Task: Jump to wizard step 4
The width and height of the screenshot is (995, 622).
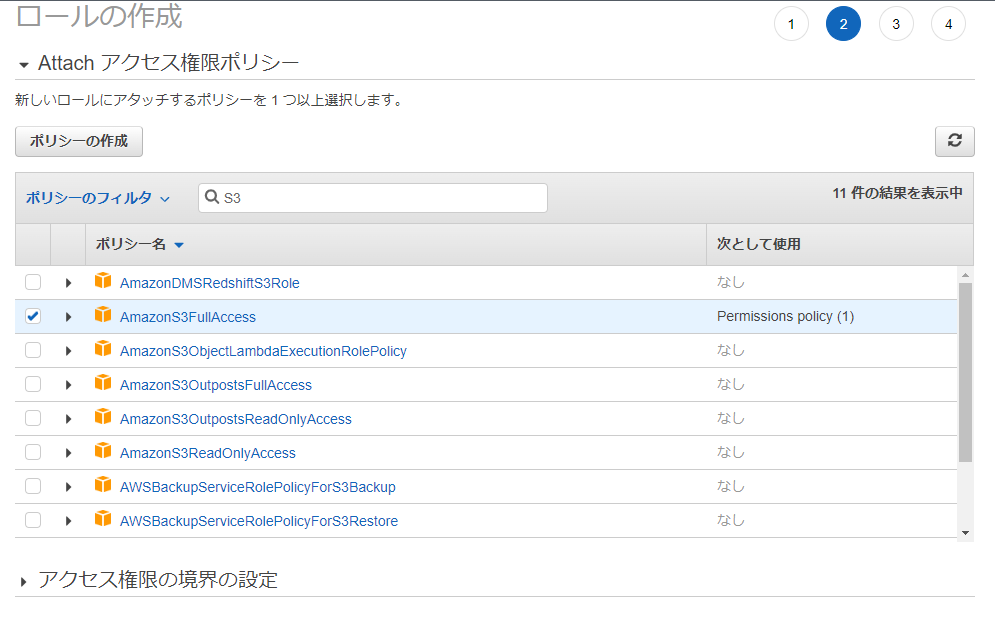Action: point(948,24)
